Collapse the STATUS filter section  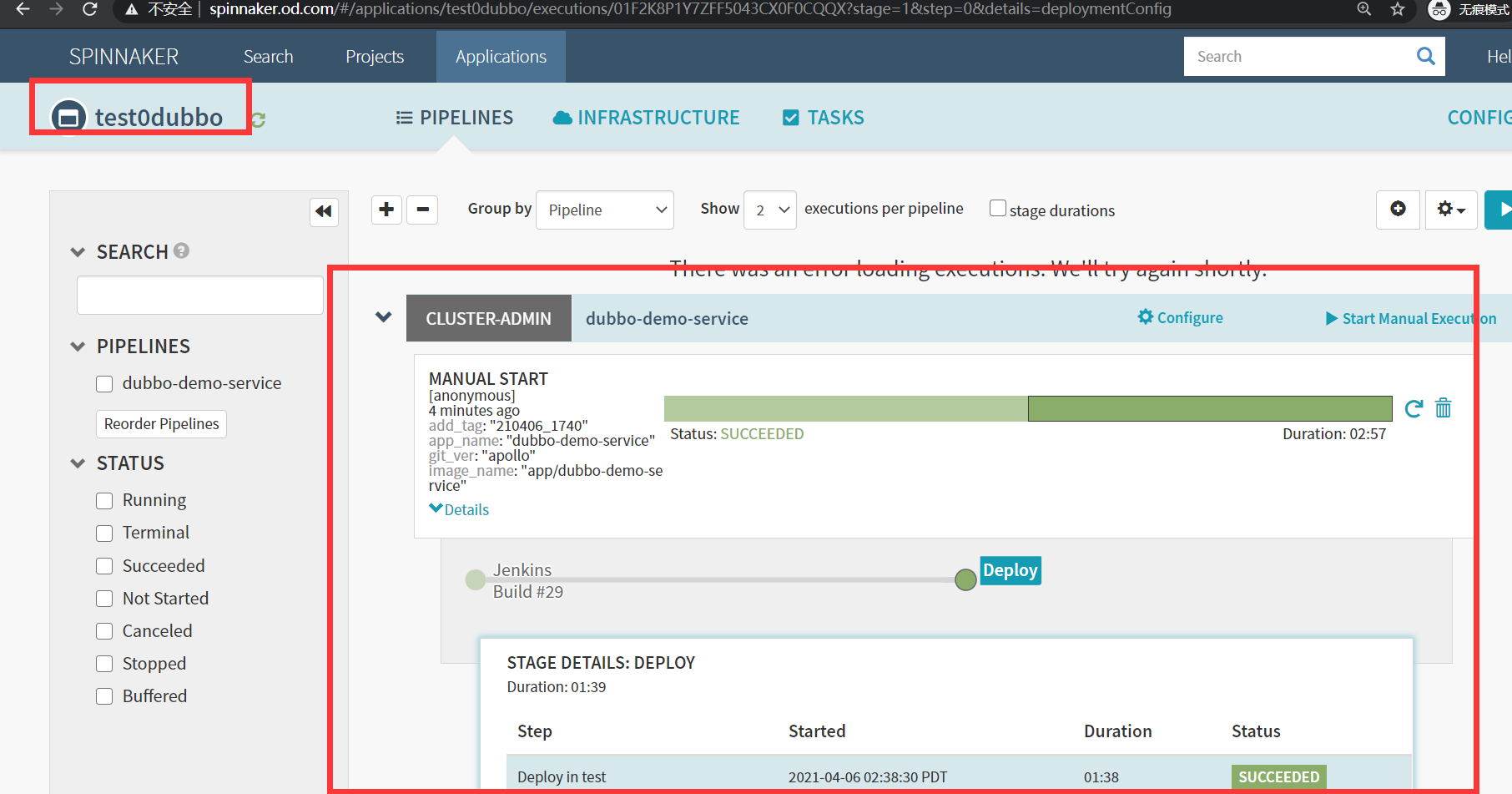click(x=78, y=463)
